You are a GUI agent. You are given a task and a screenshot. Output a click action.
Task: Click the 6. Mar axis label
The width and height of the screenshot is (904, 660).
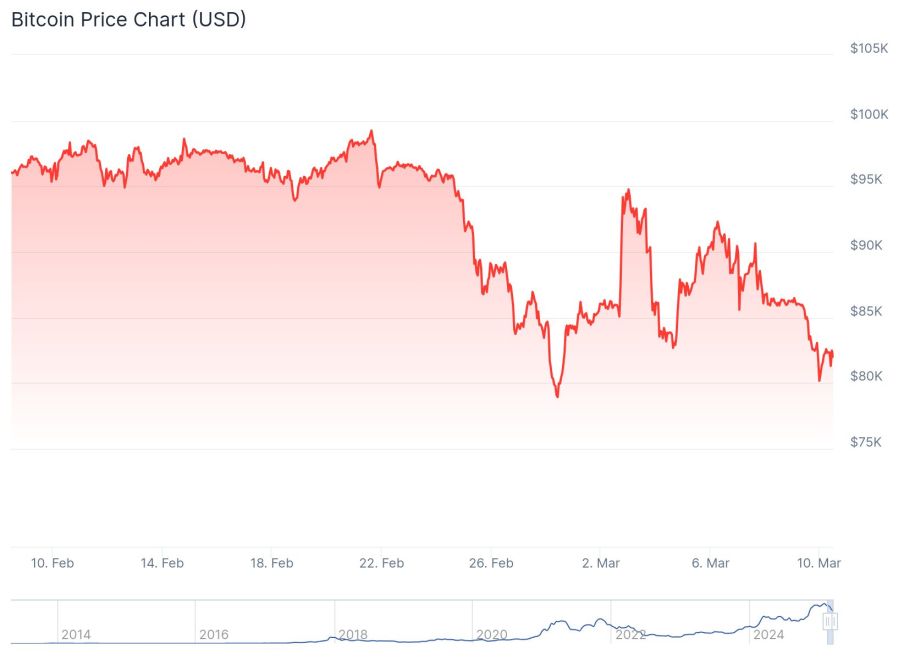click(710, 563)
